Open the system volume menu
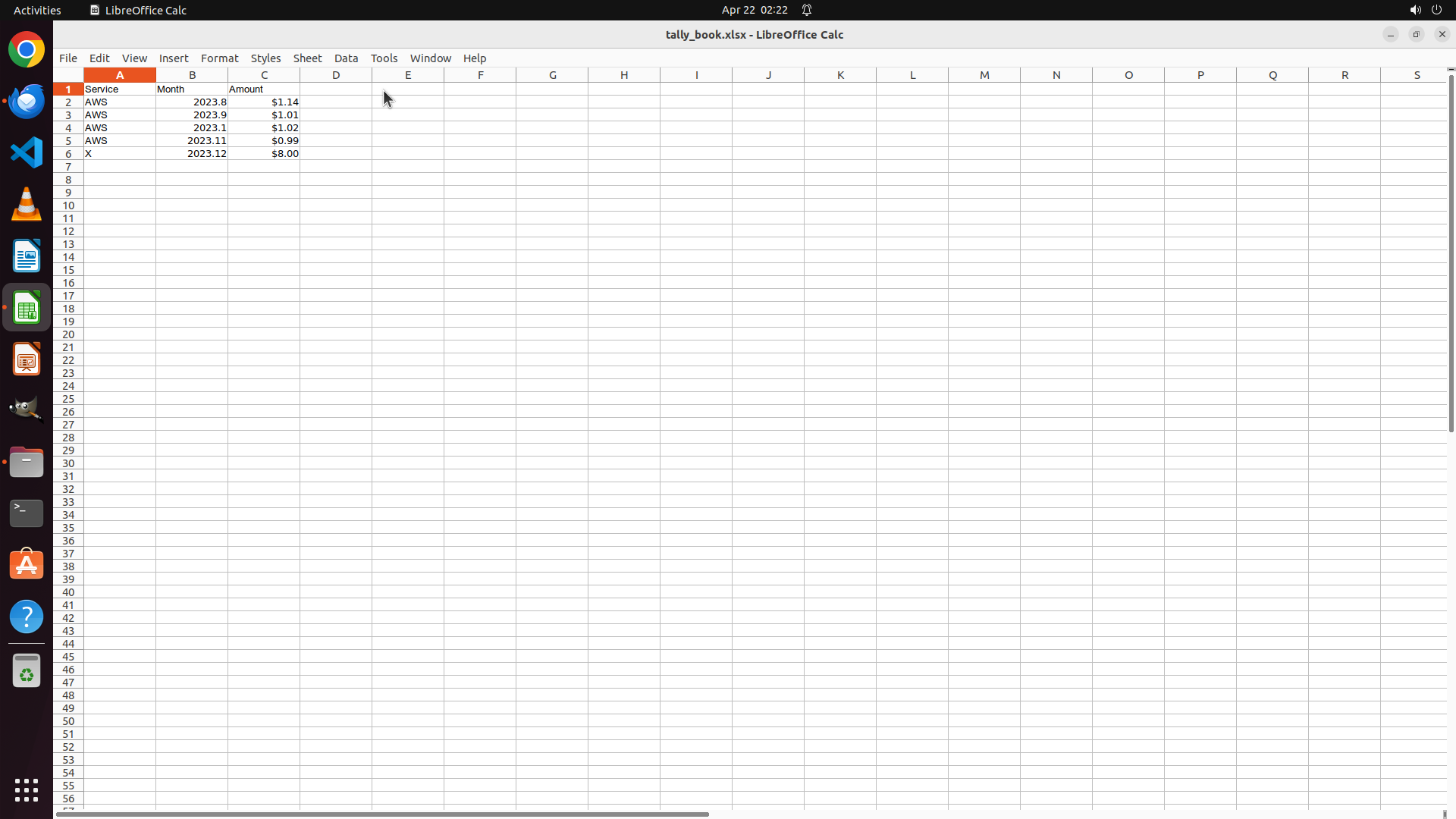Image resolution: width=1456 pixels, height=819 pixels. (x=1415, y=10)
